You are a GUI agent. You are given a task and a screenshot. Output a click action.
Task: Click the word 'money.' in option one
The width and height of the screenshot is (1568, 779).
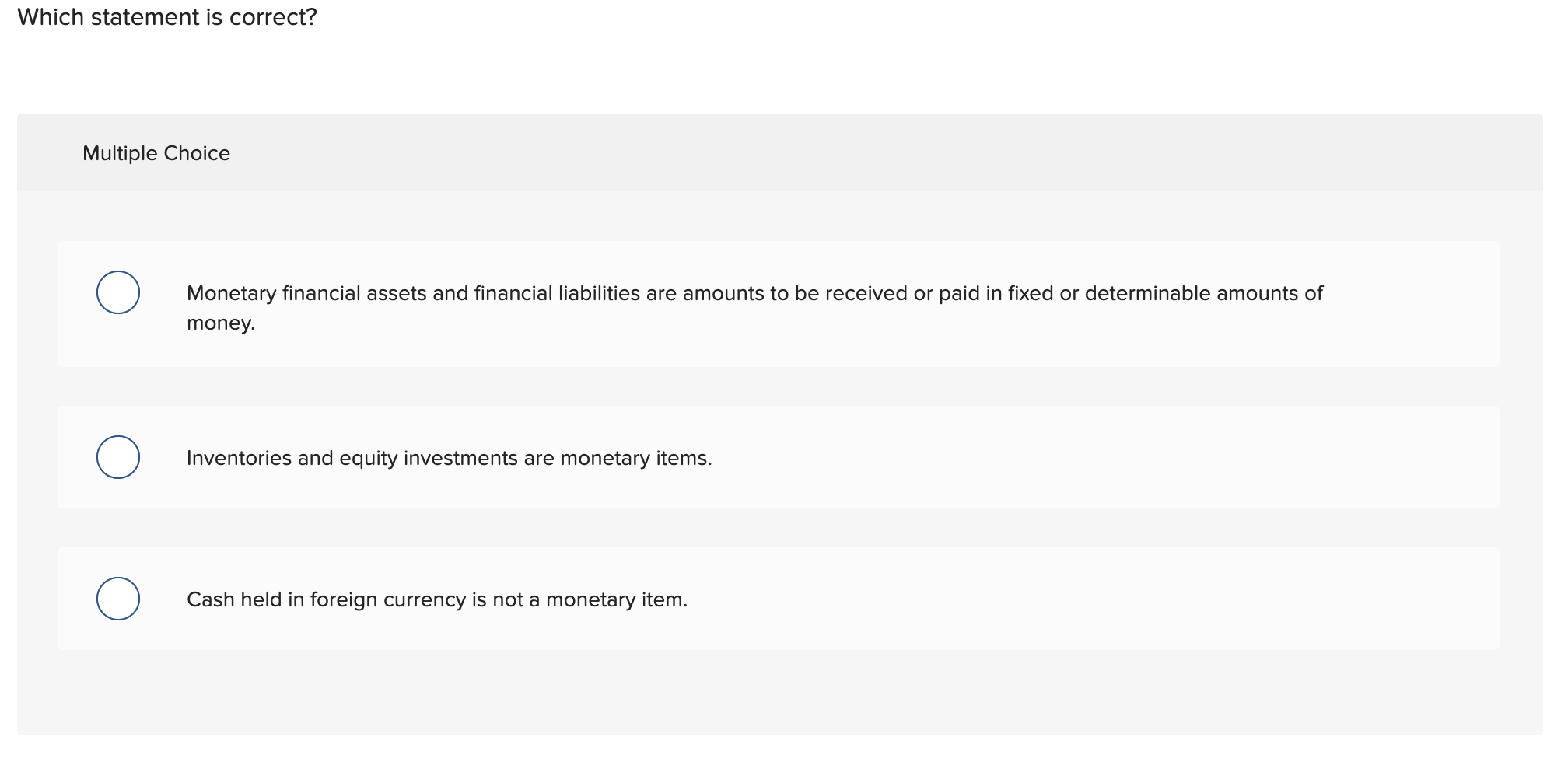220,322
